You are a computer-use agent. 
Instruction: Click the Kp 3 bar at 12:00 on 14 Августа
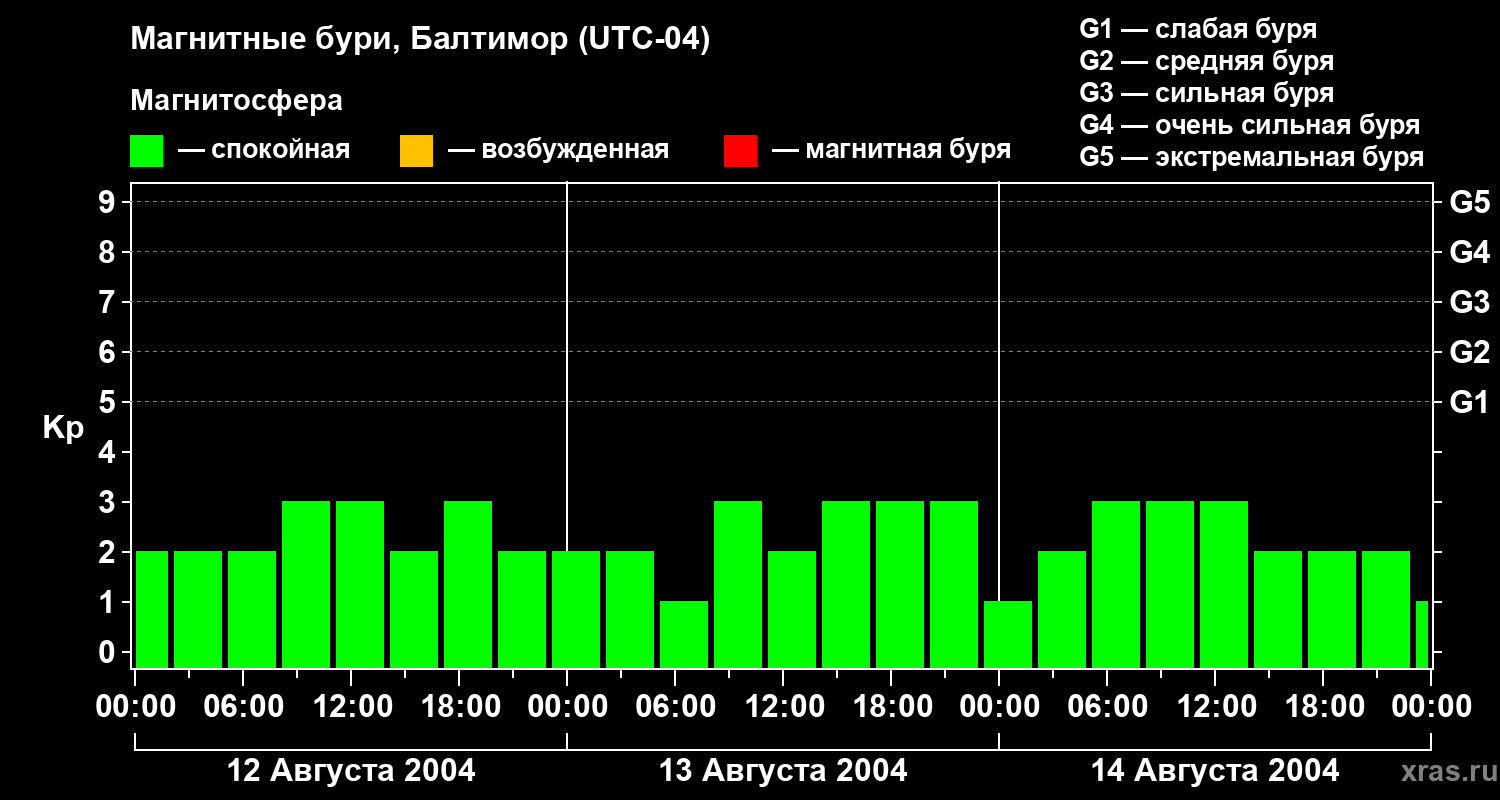(x=1224, y=584)
